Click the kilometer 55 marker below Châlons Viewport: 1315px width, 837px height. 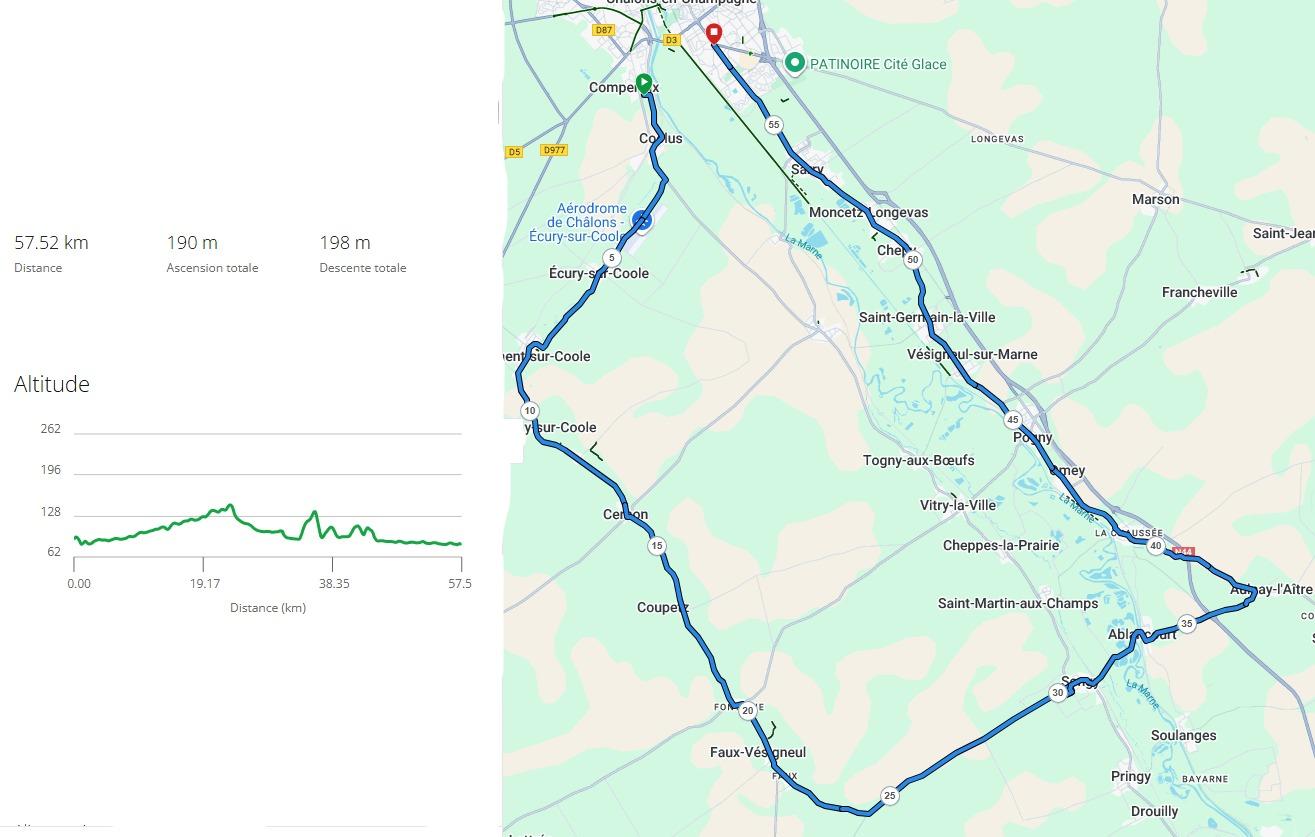tap(774, 124)
